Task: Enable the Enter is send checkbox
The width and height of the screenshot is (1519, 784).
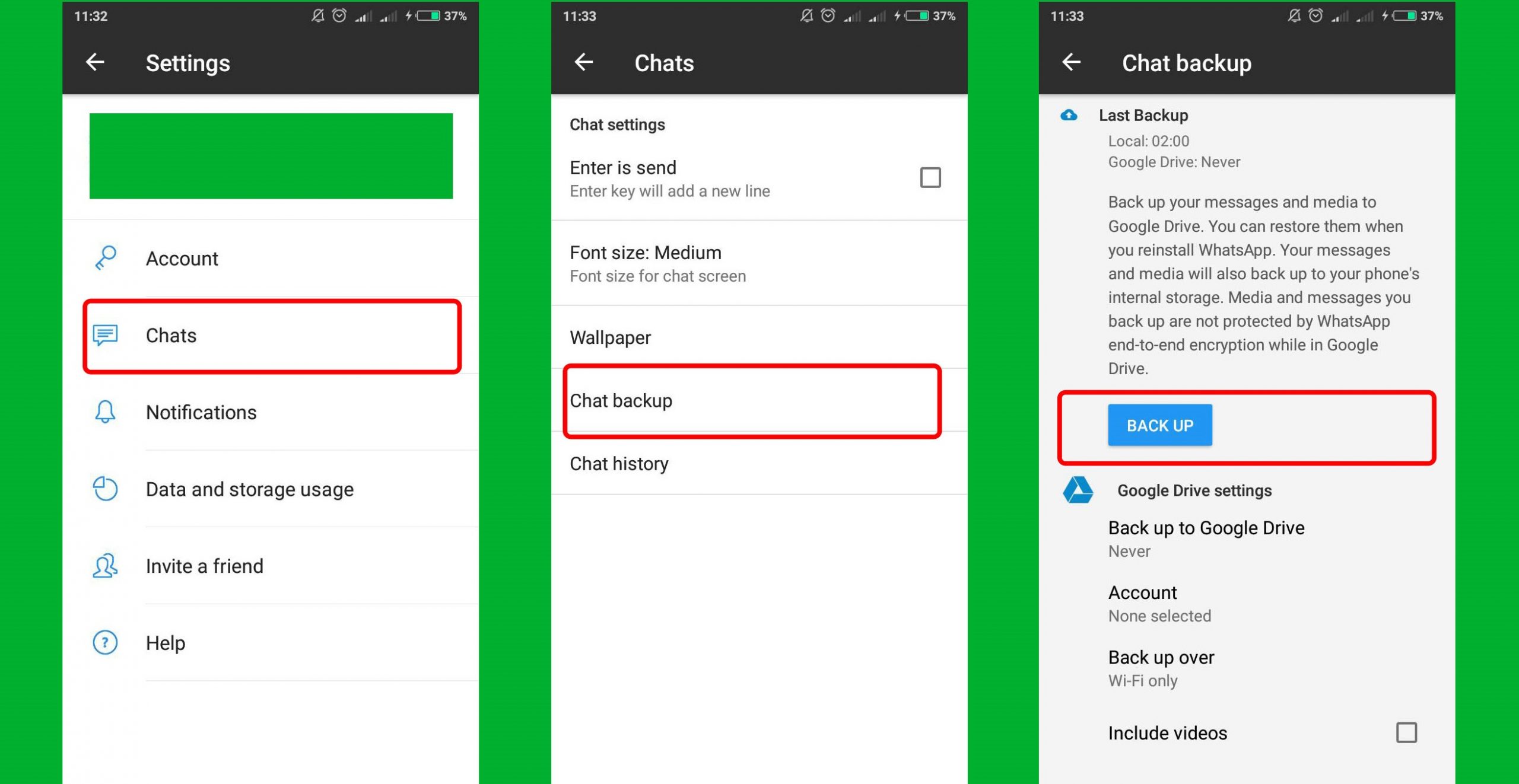Action: click(930, 177)
